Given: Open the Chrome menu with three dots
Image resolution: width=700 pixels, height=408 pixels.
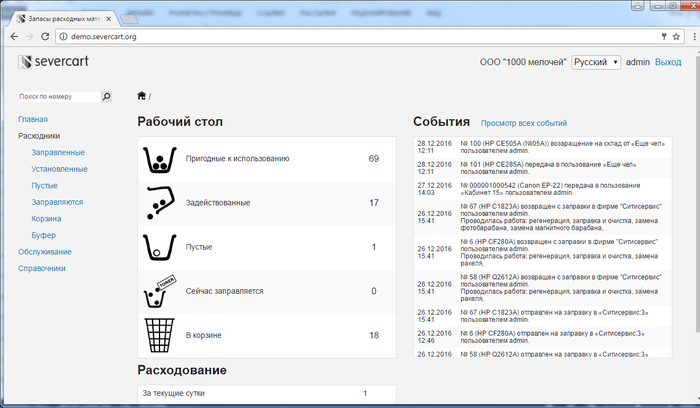Looking at the screenshot, I should 694,37.
